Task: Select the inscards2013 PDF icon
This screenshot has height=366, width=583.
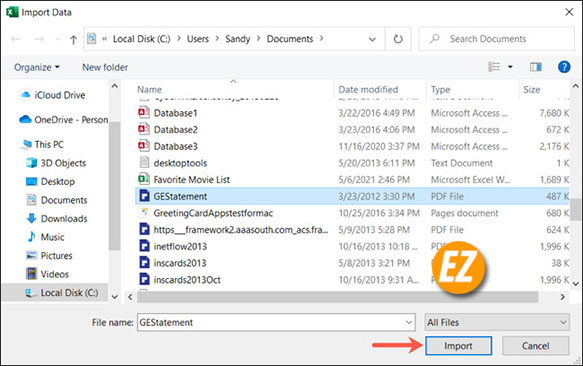Action: pos(144,263)
